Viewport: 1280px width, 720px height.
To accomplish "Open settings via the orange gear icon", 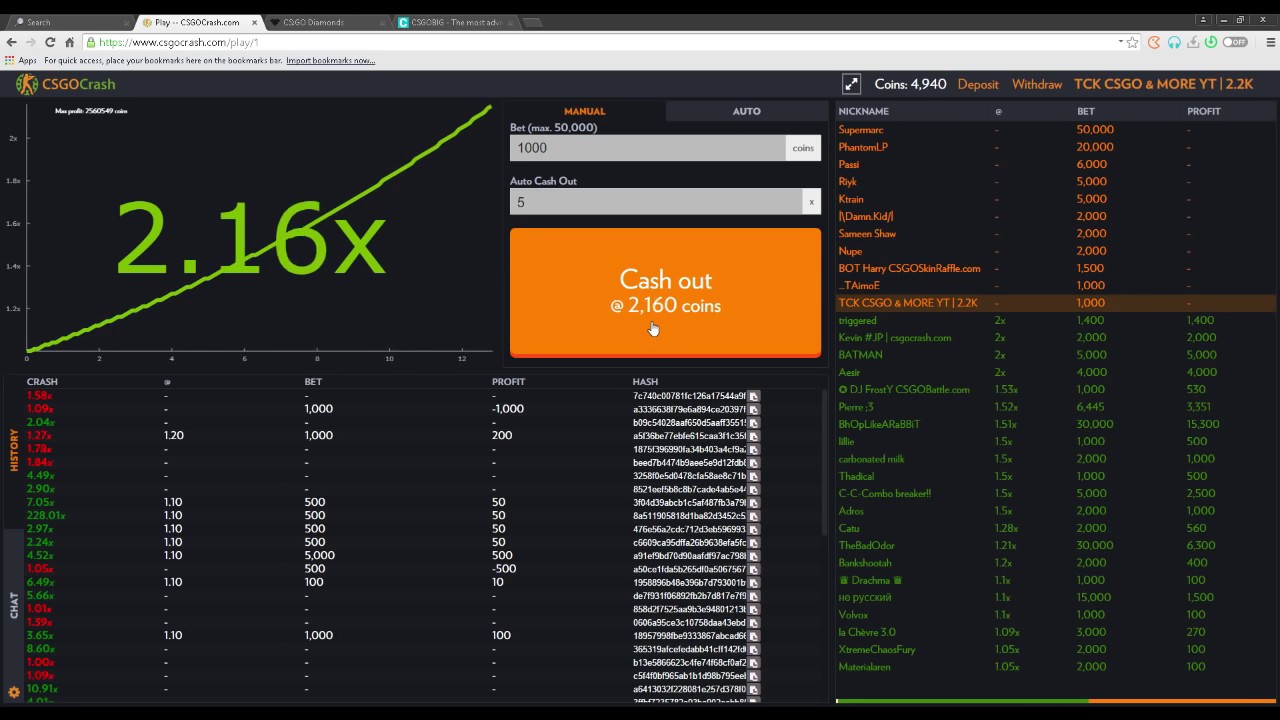I will (x=14, y=692).
